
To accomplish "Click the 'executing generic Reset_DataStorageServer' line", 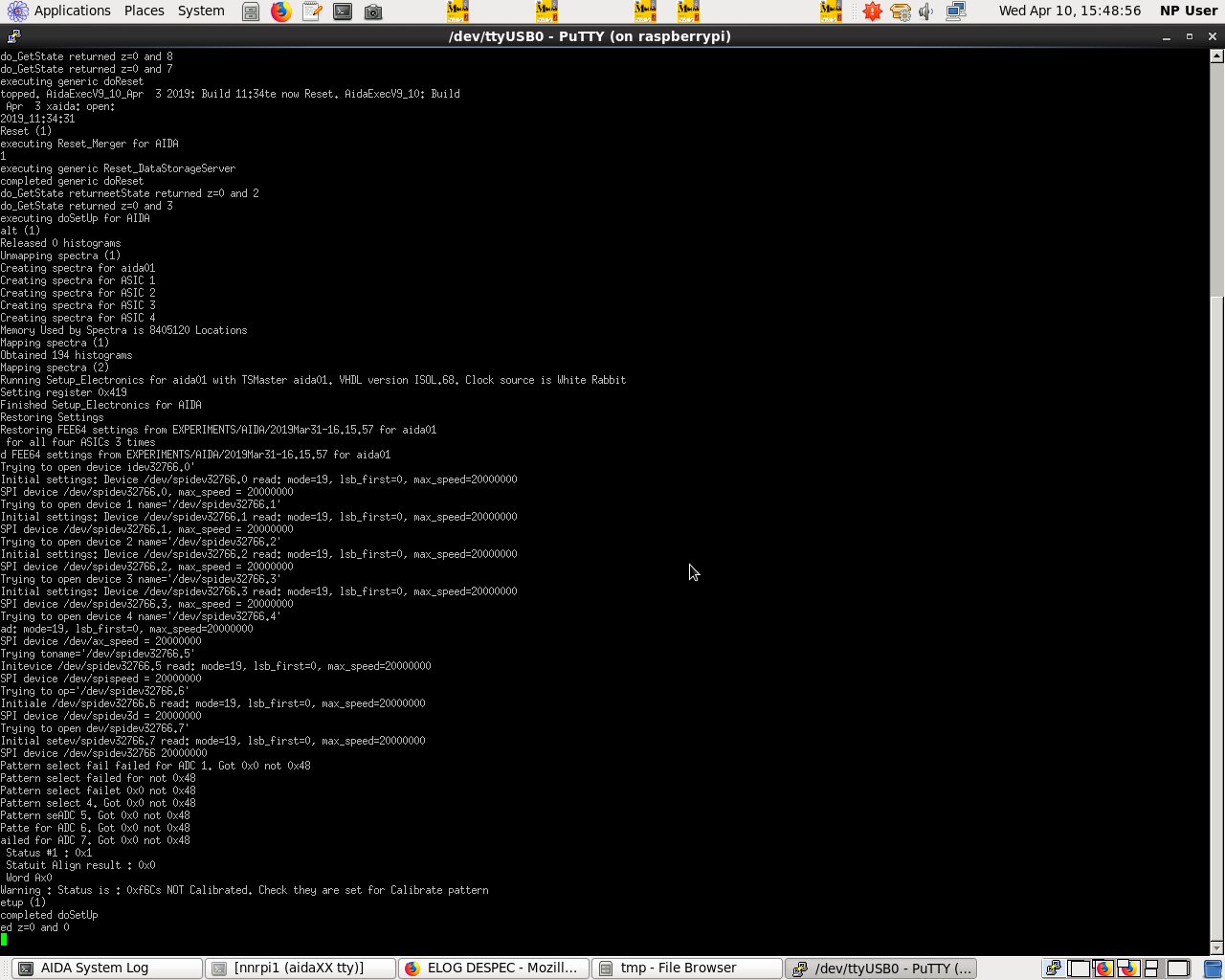I will [x=118, y=168].
